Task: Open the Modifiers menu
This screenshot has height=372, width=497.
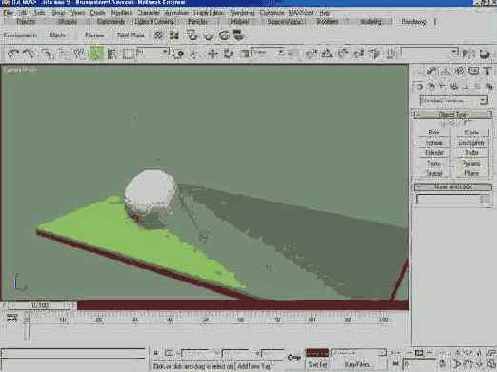Action: point(122,13)
